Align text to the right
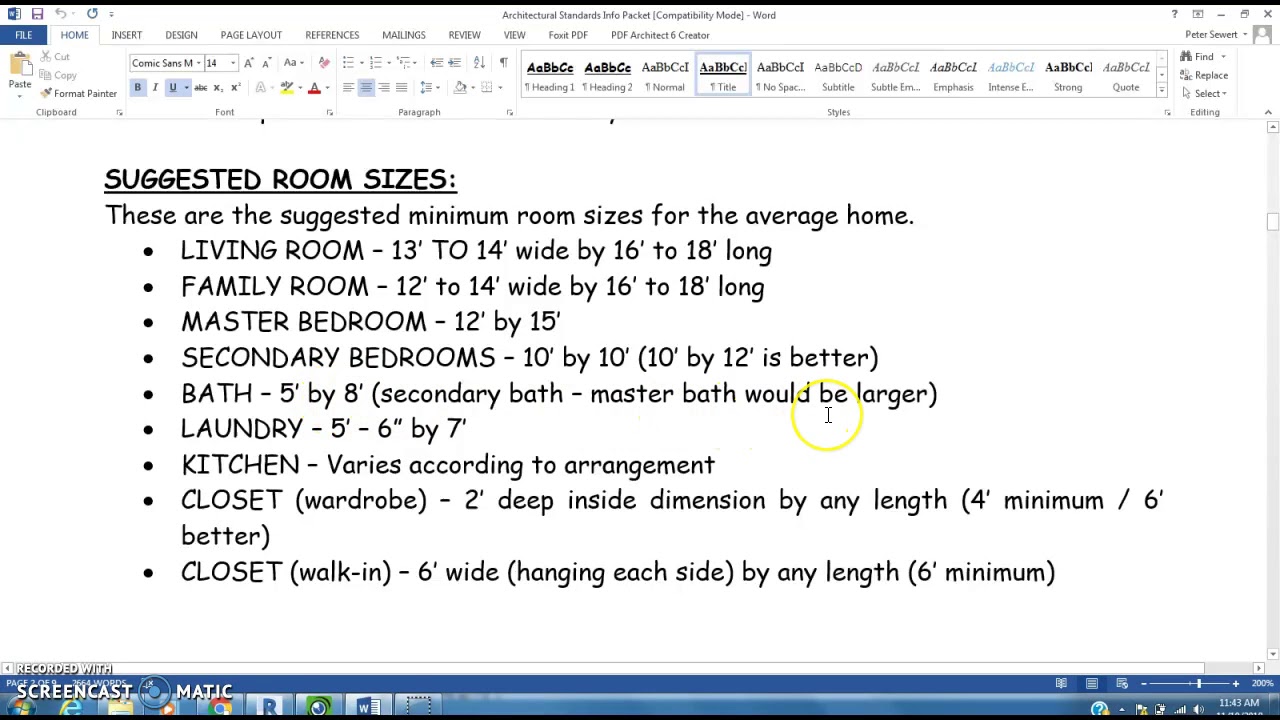Viewport: 1280px width, 720px height. click(384, 88)
